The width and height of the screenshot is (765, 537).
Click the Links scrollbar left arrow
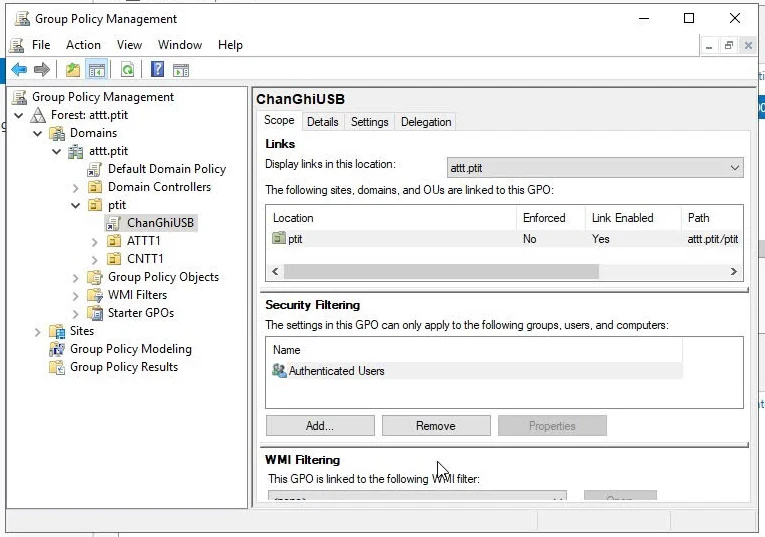(x=276, y=272)
